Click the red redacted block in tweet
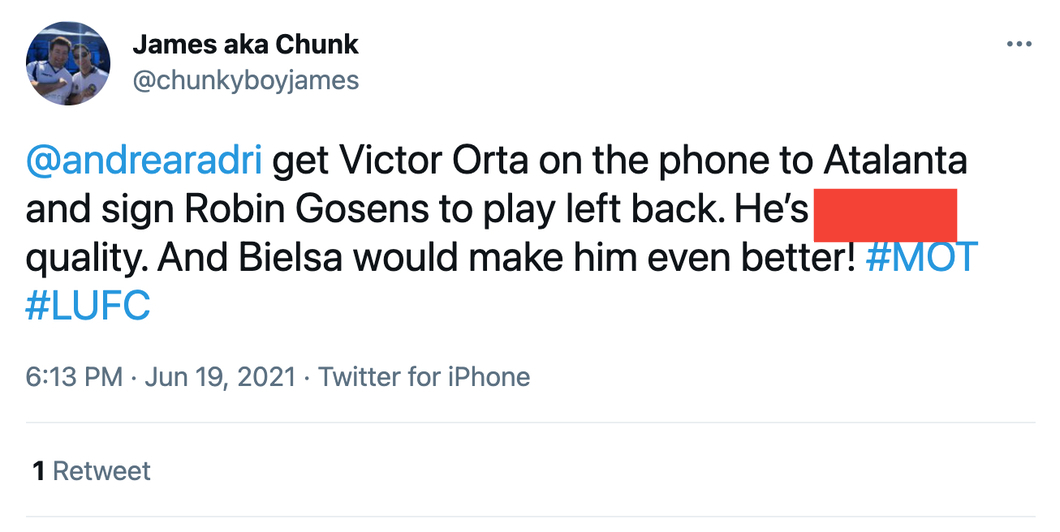Image resolution: width=1060 pixels, height=532 pixels. tap(885, 215)
